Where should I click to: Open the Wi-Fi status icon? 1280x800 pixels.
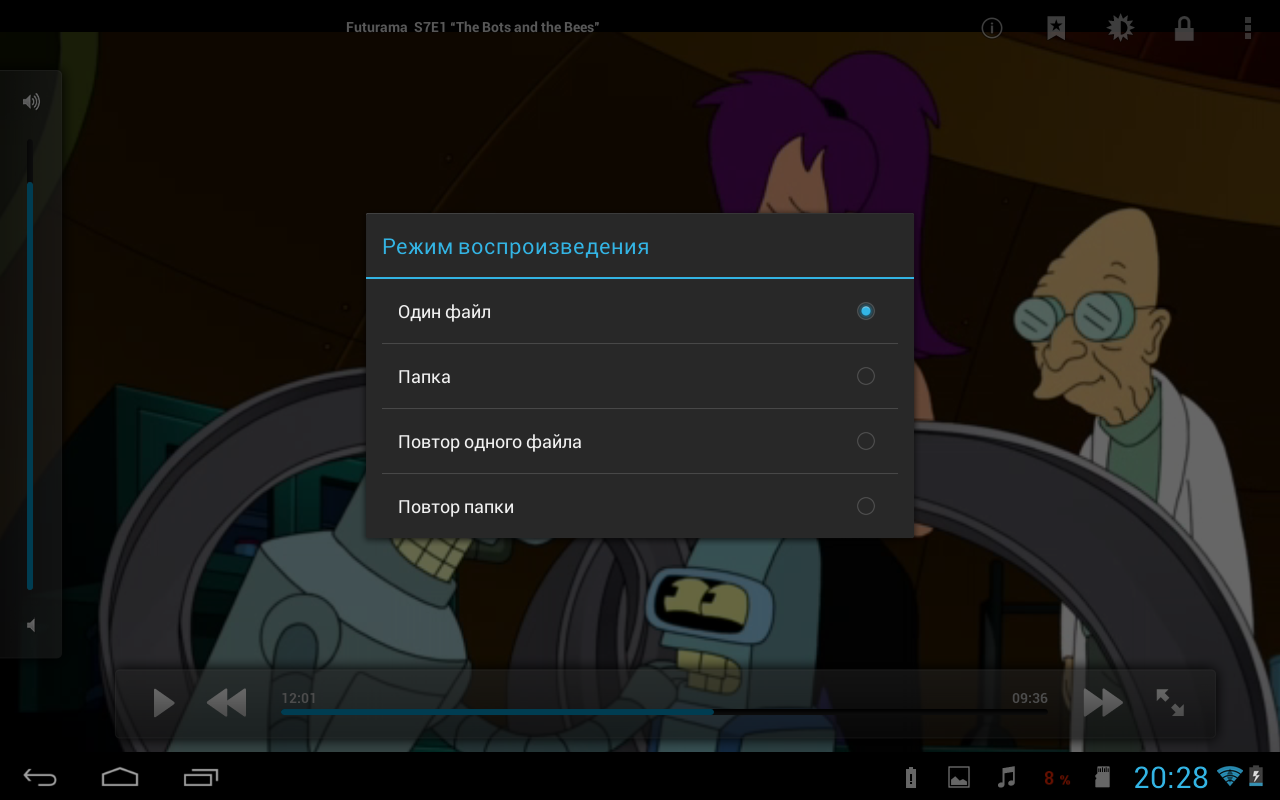pos(1229,777)
